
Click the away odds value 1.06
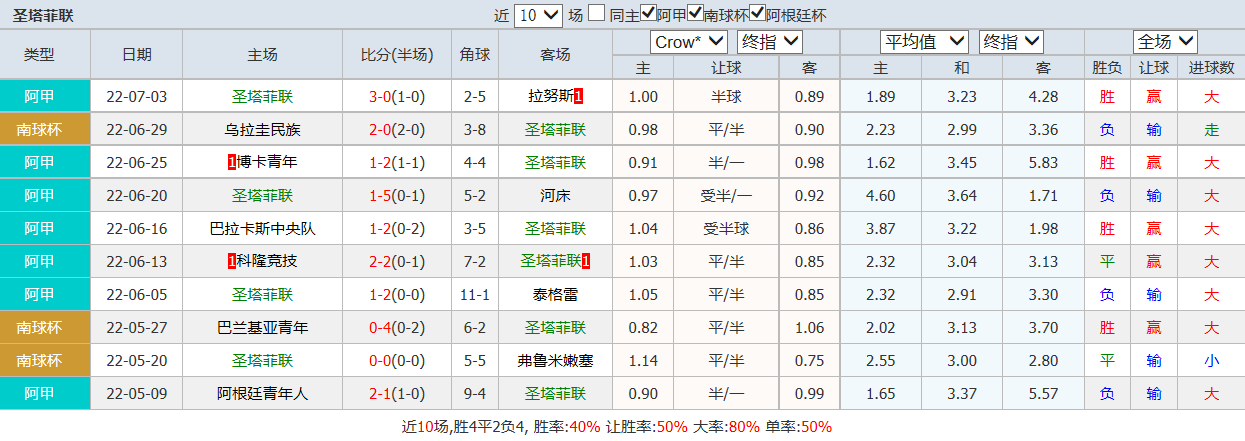pyautogui.click(x=809, y=328)
